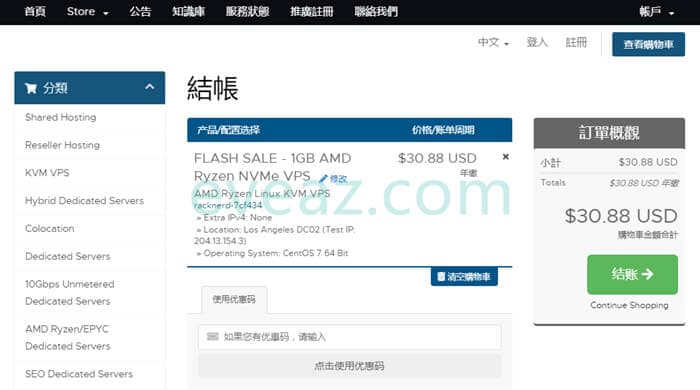Click the Operating System: CentOS 7 64 Bit line
This screenshot has width=700, height=390.
272,253
